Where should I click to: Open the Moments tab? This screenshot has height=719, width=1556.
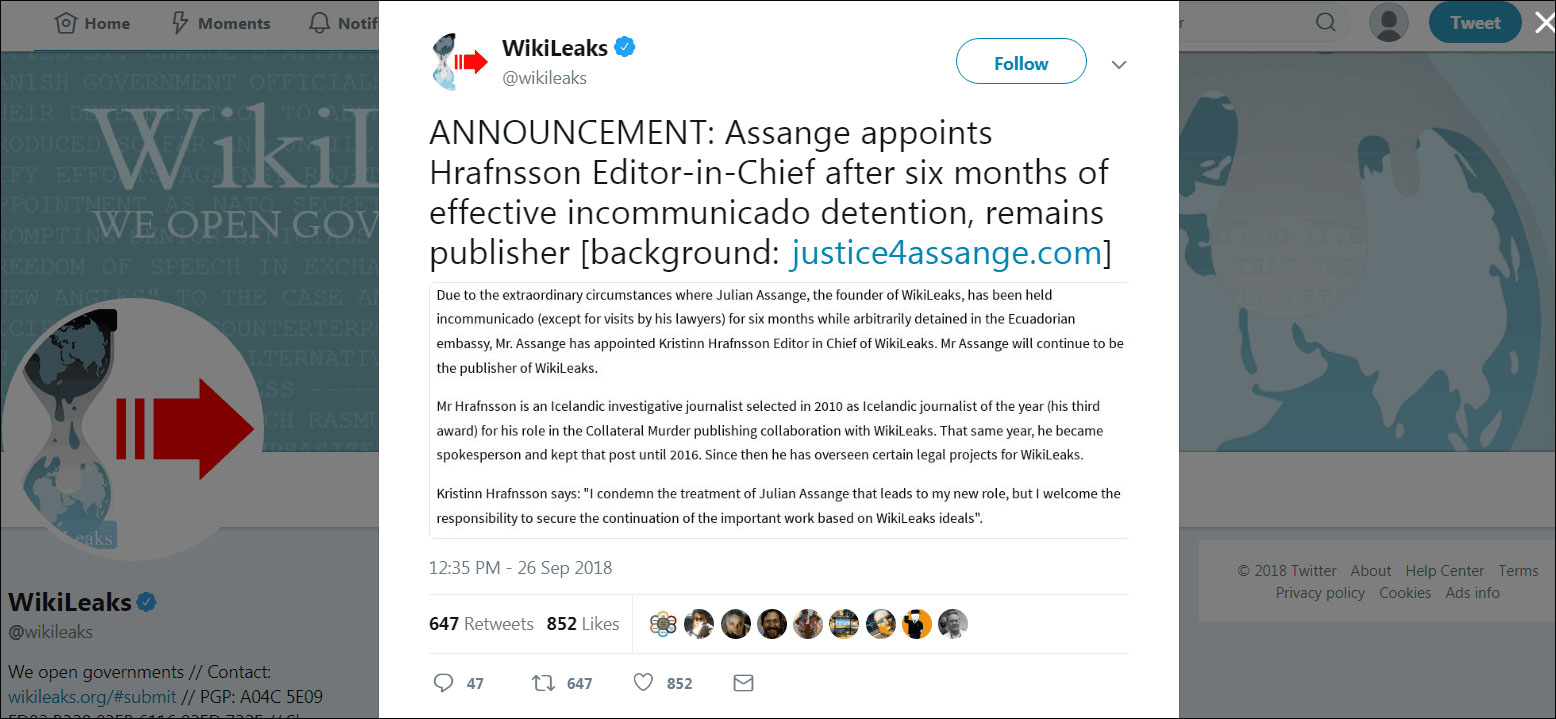(x=220, y=23)
